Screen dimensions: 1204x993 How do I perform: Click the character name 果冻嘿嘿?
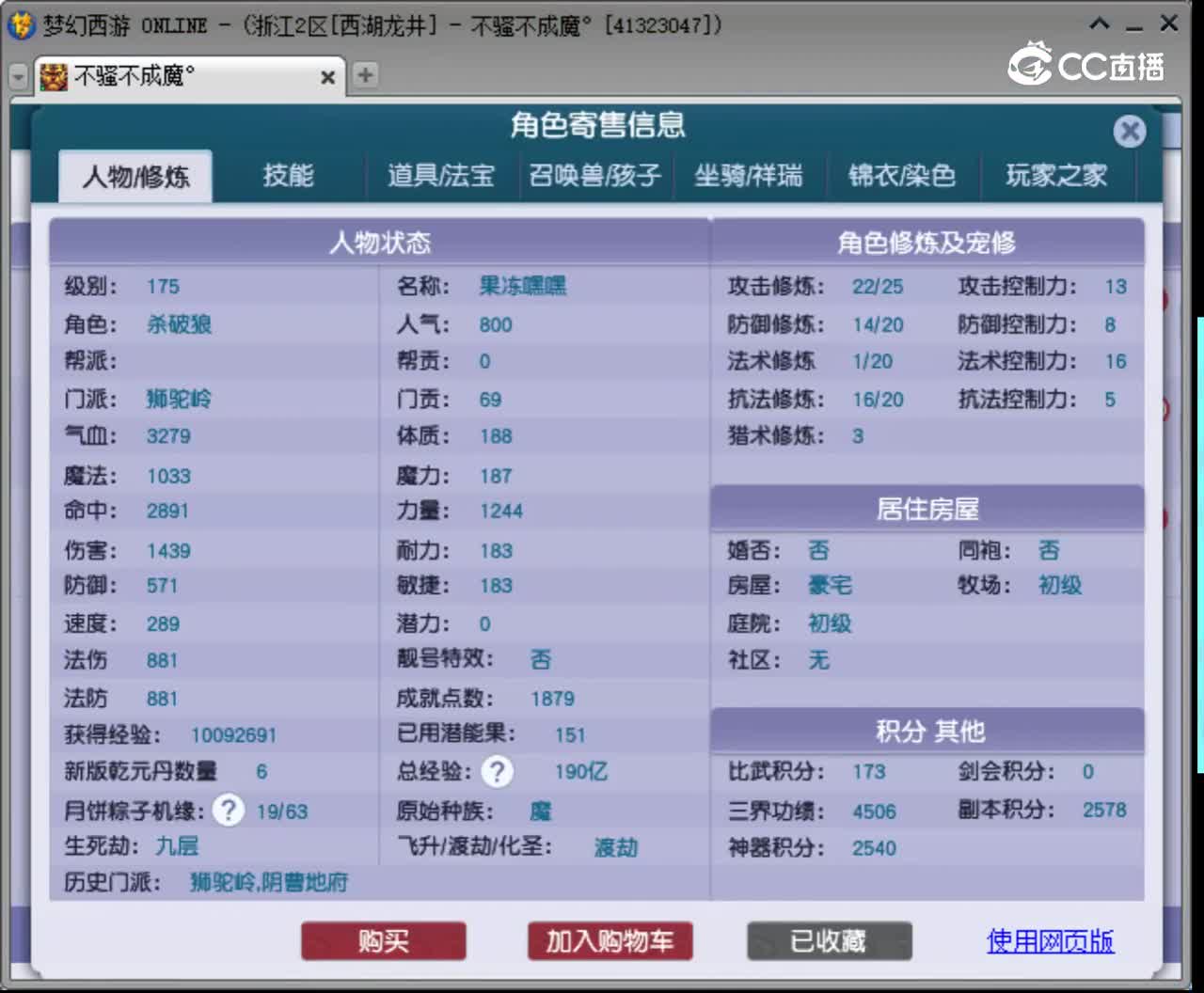pos(523,287)
